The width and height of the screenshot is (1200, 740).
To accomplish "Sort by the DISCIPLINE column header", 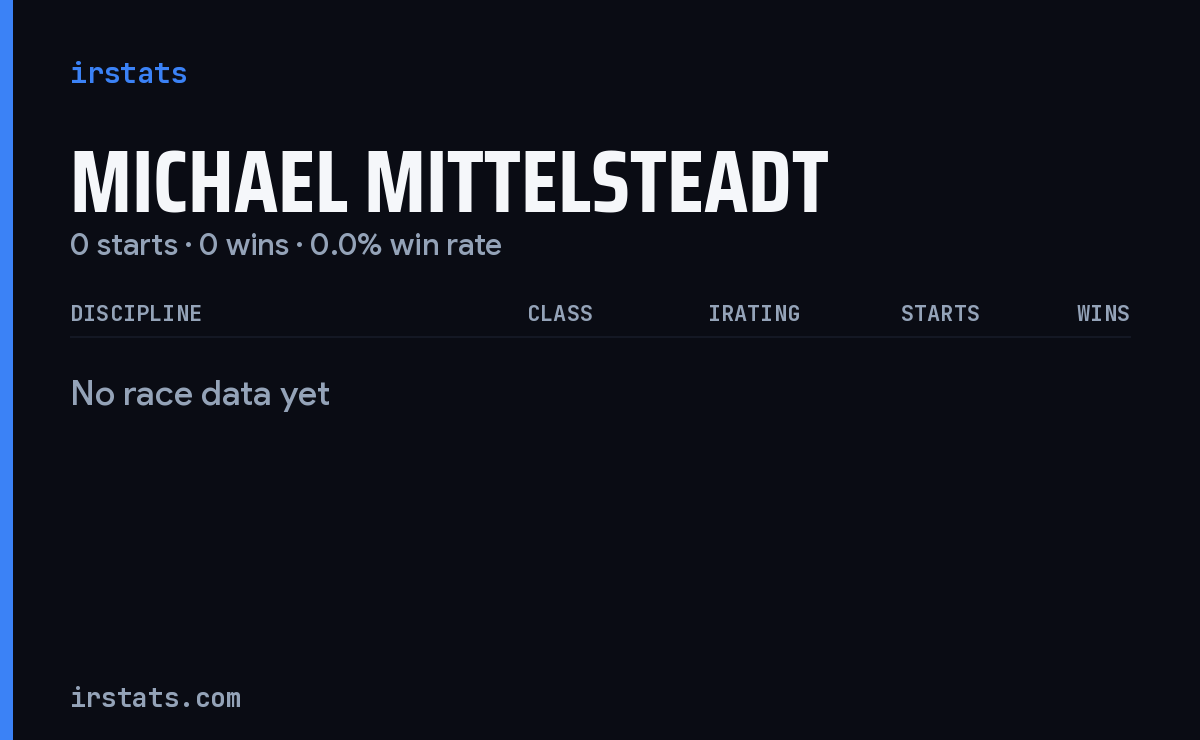I will tap(136, 313).
